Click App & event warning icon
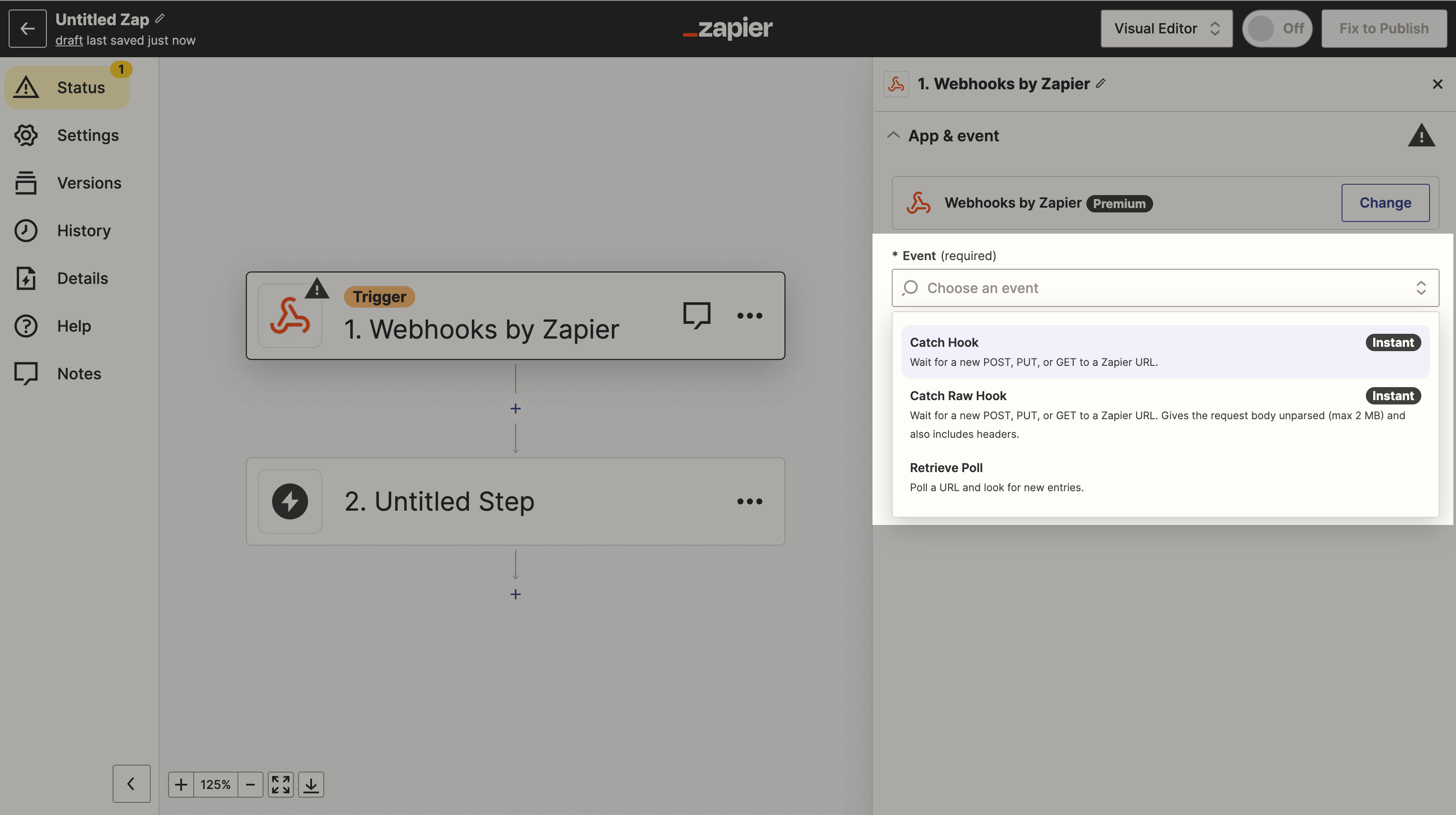Image resolution: width=1456 pixels, height=815 pixels. point(1421,136)
